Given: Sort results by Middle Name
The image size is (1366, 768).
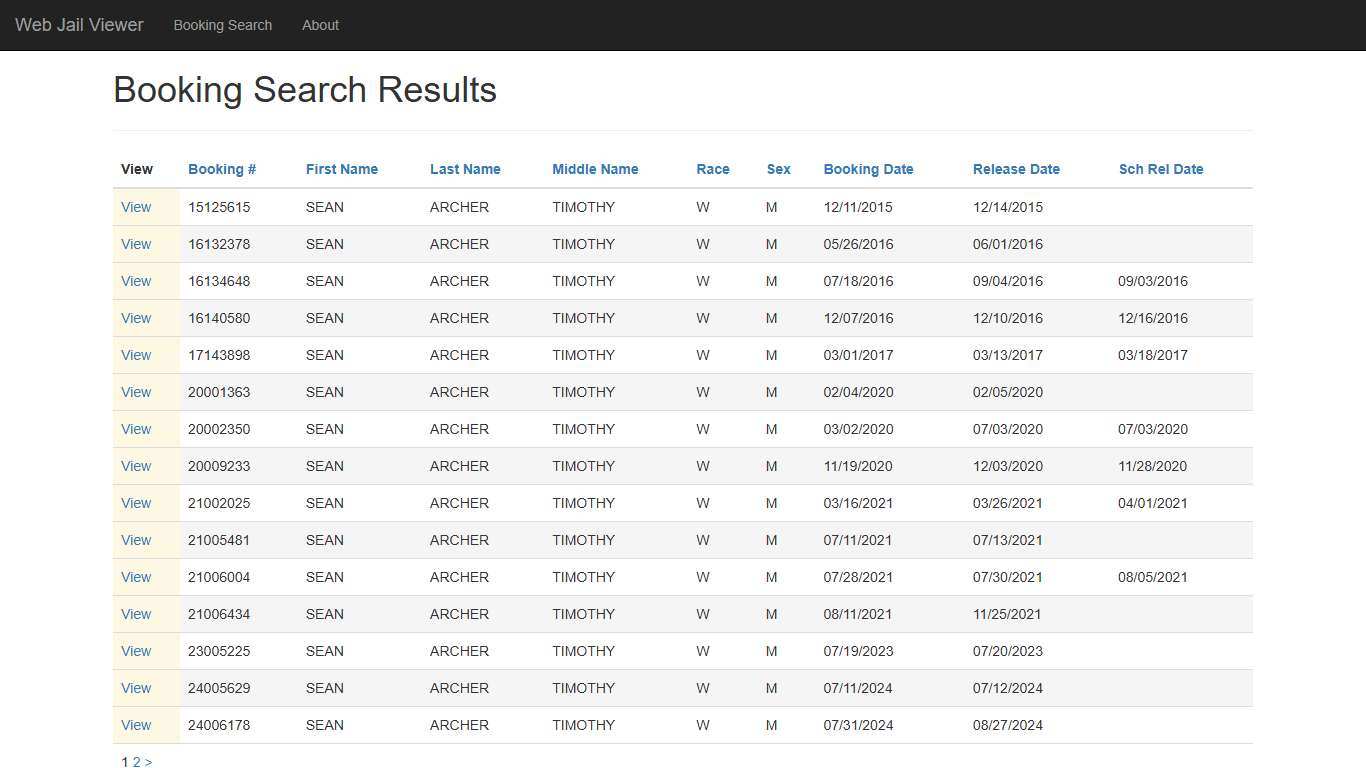Looking at the screenshot, I should point(595,169).
